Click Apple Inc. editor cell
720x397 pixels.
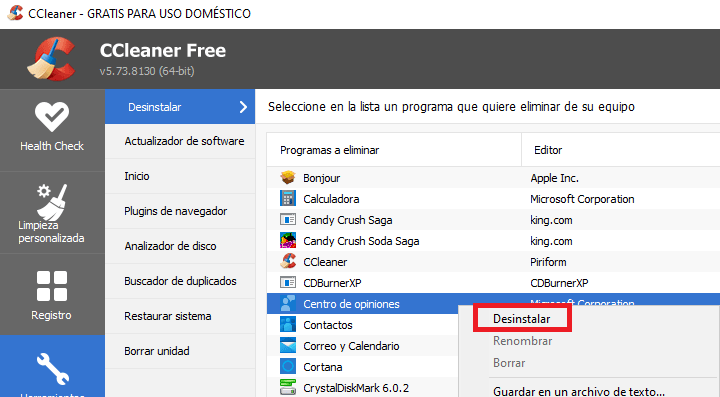(554, 178)
